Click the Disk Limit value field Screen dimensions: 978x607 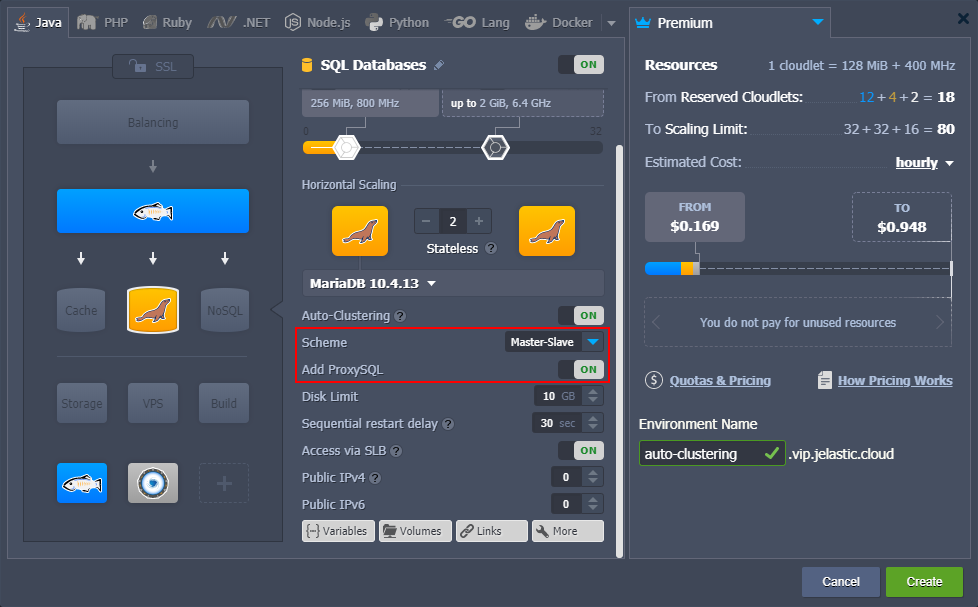coord(558,396)
